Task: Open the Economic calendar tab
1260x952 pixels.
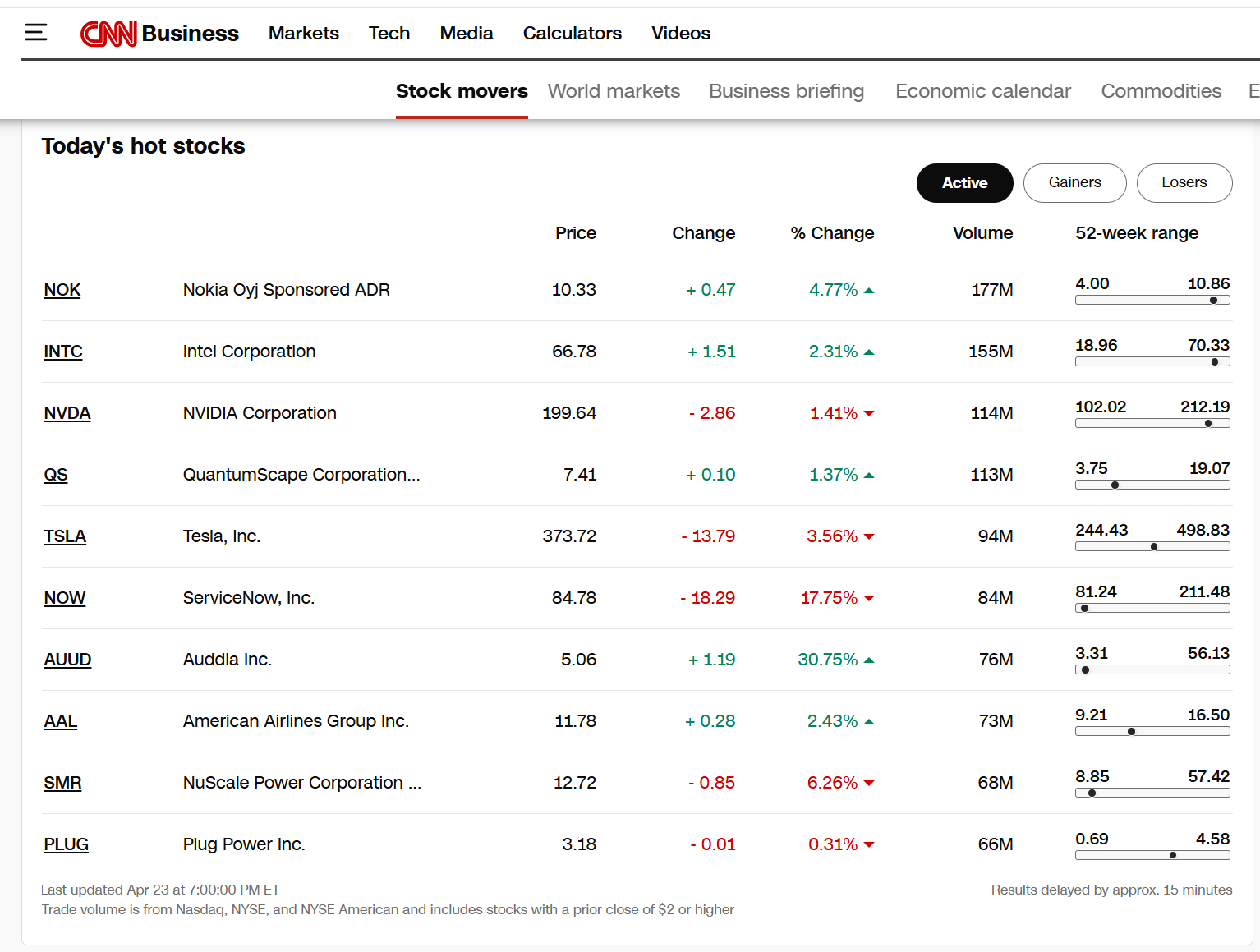Action: tap(982, 91)
